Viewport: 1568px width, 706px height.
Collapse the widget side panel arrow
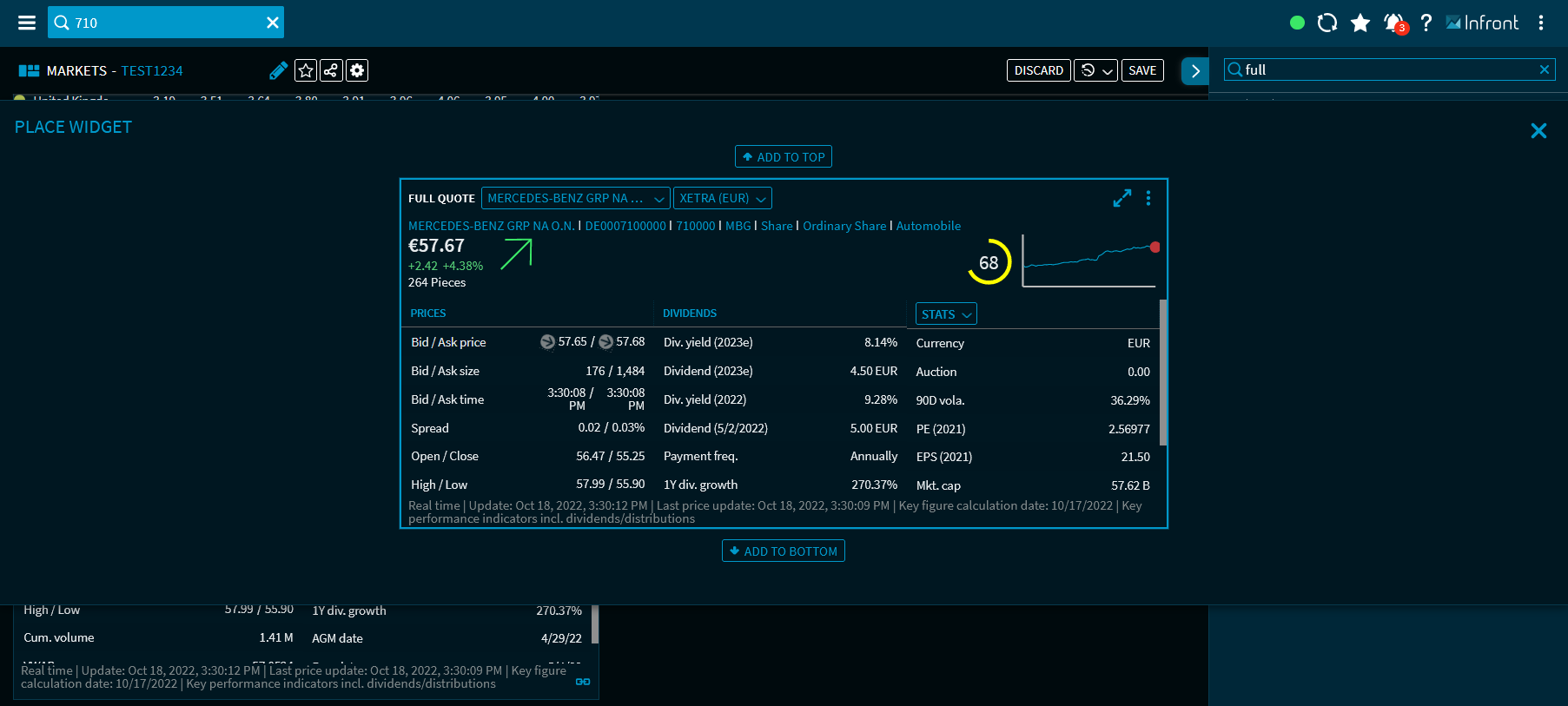click(1194, 70)
